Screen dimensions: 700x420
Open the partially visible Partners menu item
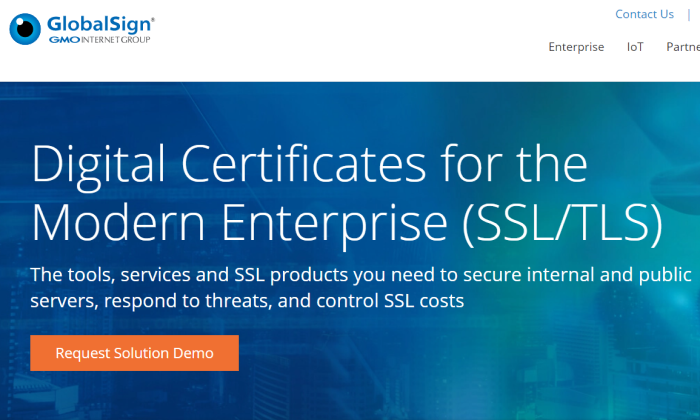point(683,47)
